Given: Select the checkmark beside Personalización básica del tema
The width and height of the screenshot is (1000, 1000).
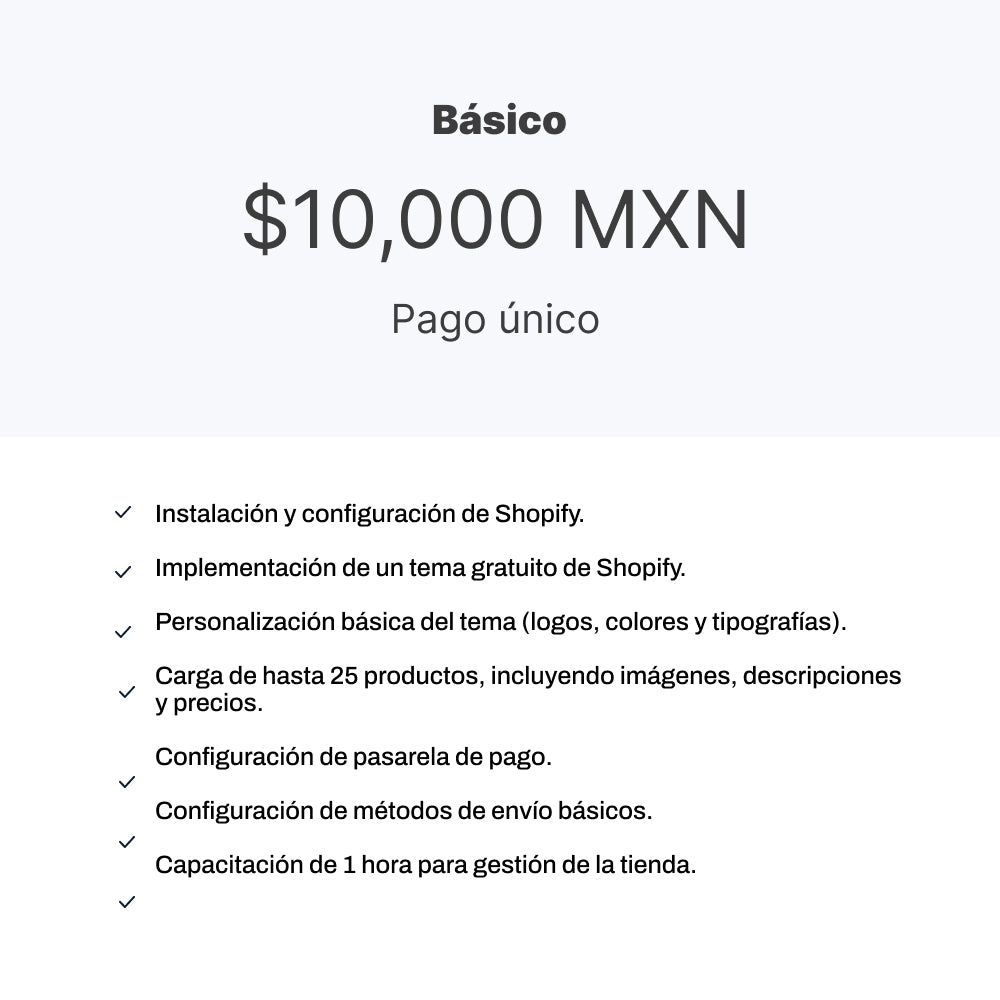Looking at the screenshot, I should [x=123, y=632].
